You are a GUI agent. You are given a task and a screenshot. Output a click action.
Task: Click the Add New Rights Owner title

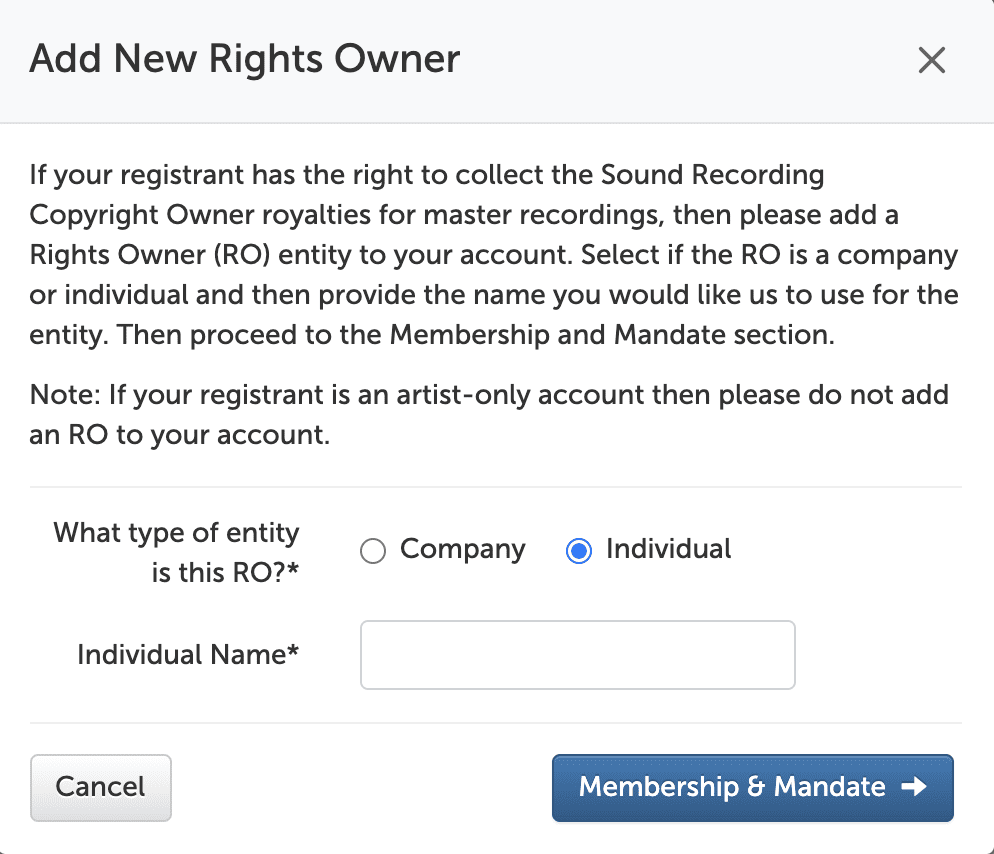[245, 60]
